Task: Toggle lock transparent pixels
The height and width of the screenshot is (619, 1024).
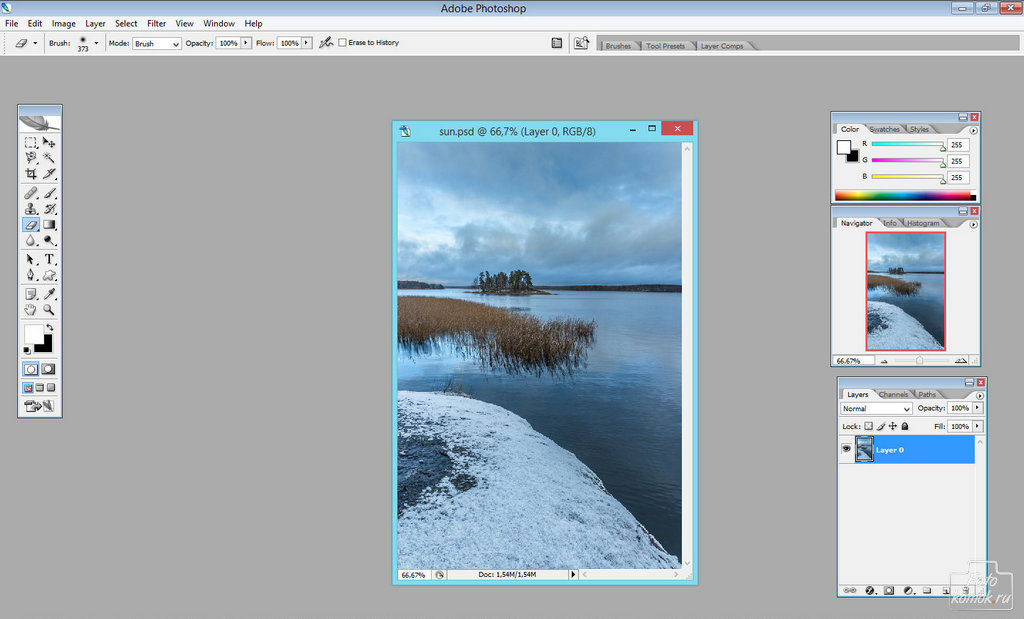Action: [x=869, y=426]
